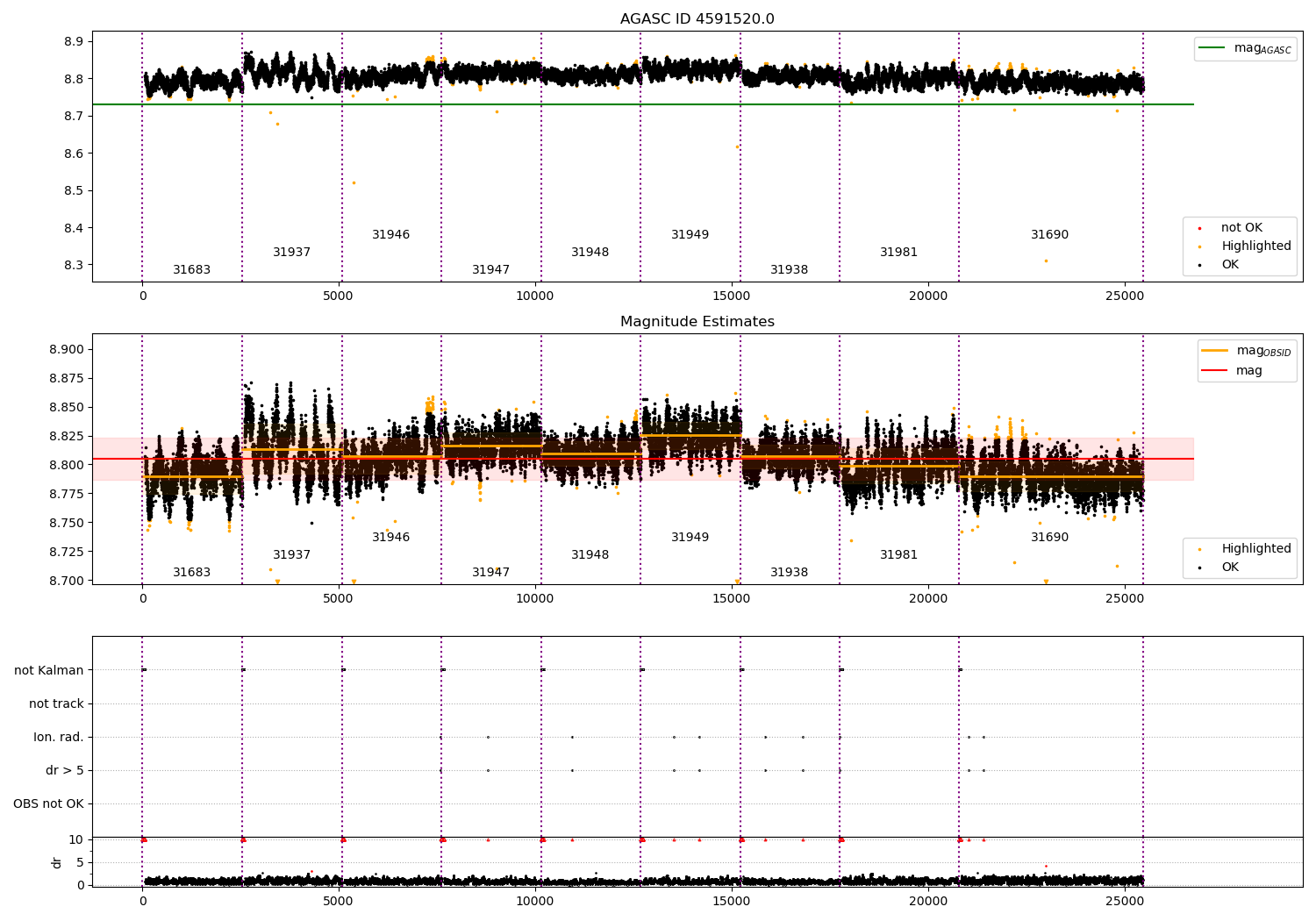Click obsid label 31938 in the top plot

click(789, 270)
